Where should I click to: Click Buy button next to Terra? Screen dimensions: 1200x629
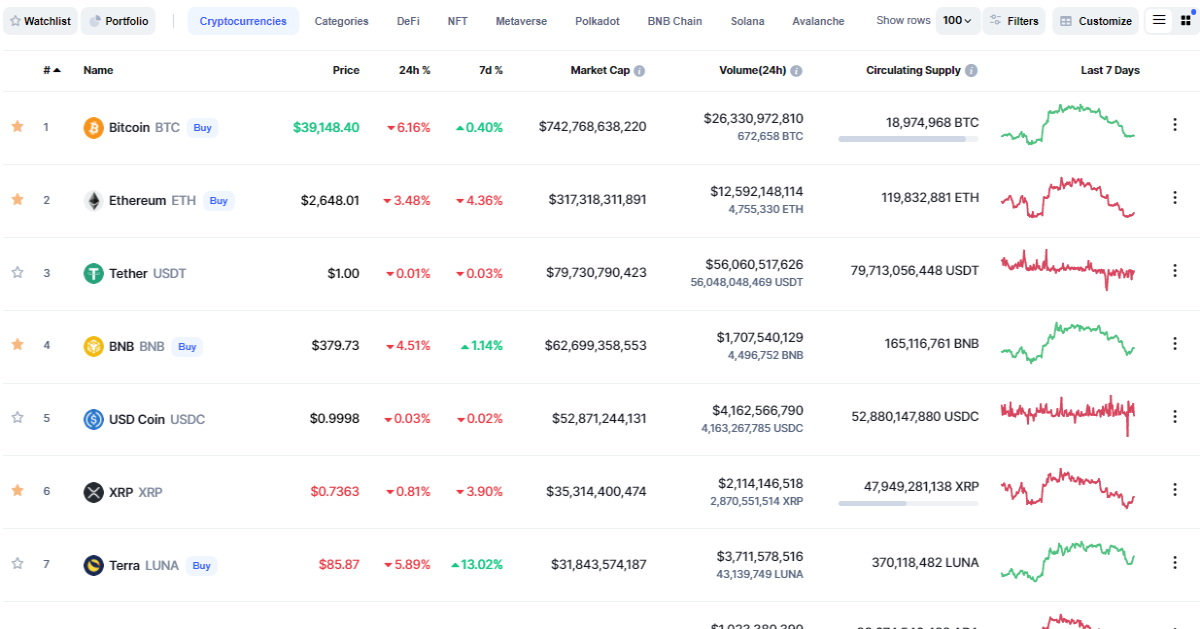pyautogui.click(x=202, y=565)
